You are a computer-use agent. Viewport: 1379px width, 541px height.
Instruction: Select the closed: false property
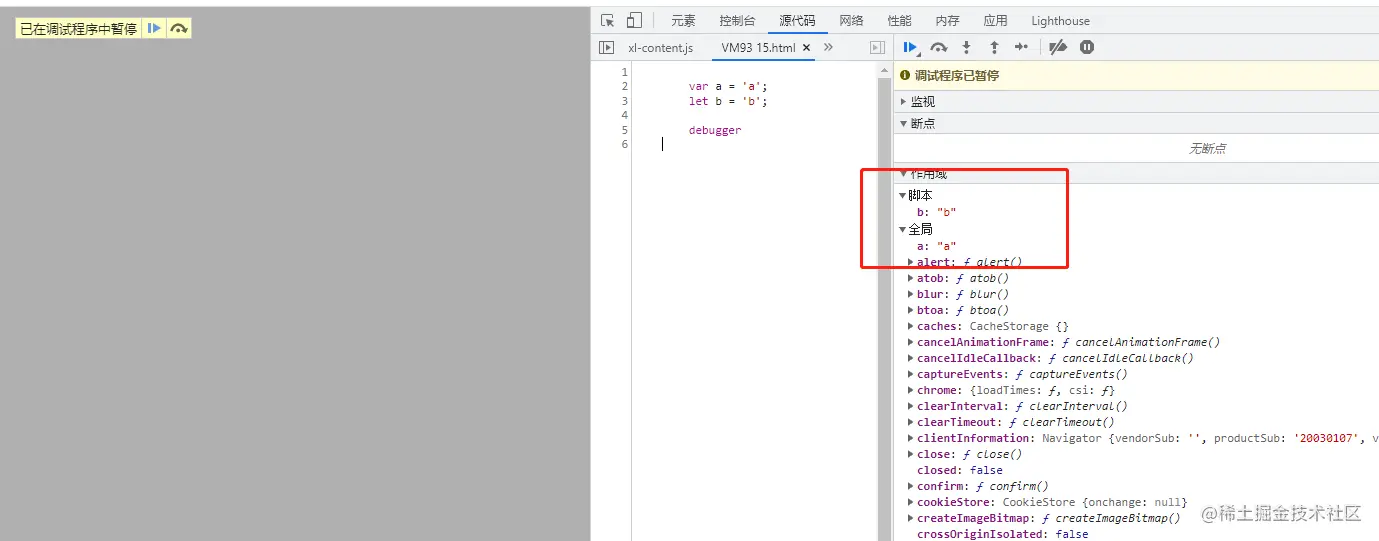coord(960,470)
